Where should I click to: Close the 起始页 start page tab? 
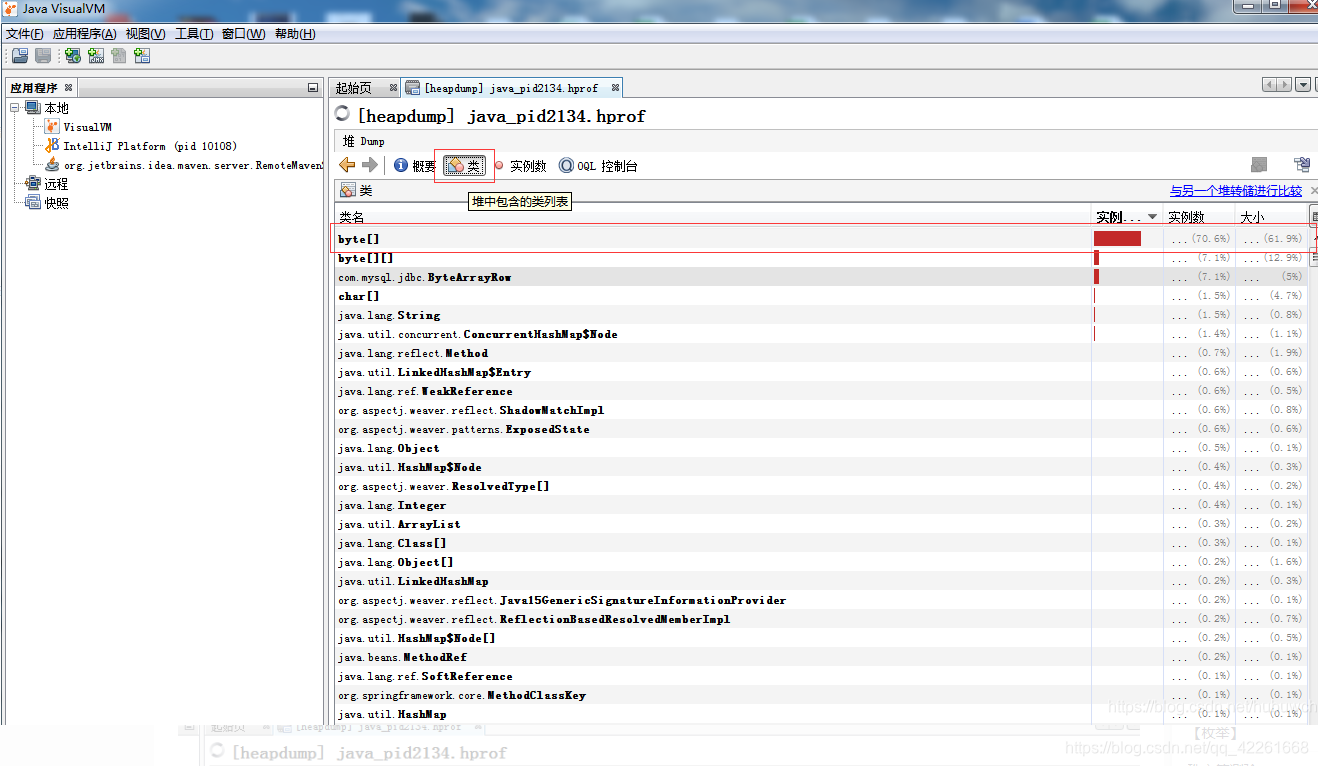pos(393,88)
